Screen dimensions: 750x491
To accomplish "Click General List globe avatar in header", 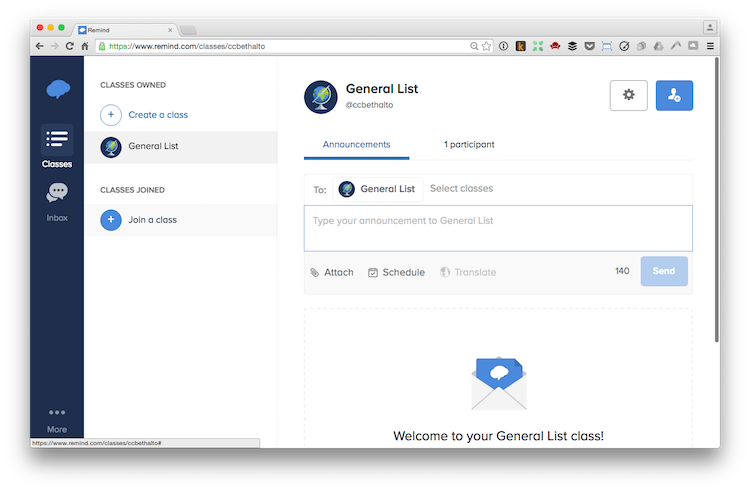I will pos(320,97).
